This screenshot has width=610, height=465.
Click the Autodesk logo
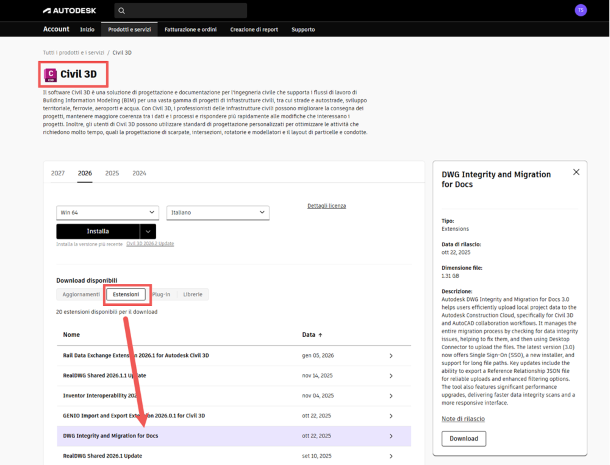(69, 11)
